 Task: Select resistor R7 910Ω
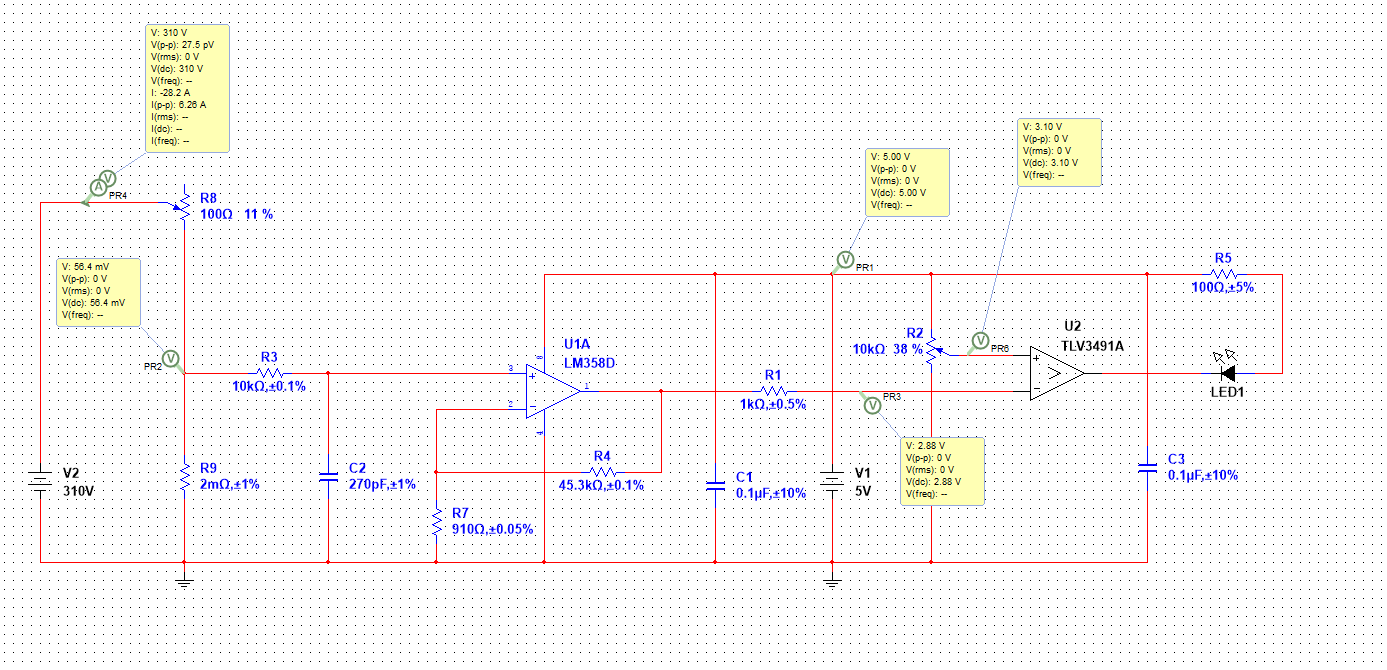pyautogui.click(x=436, y=521)
